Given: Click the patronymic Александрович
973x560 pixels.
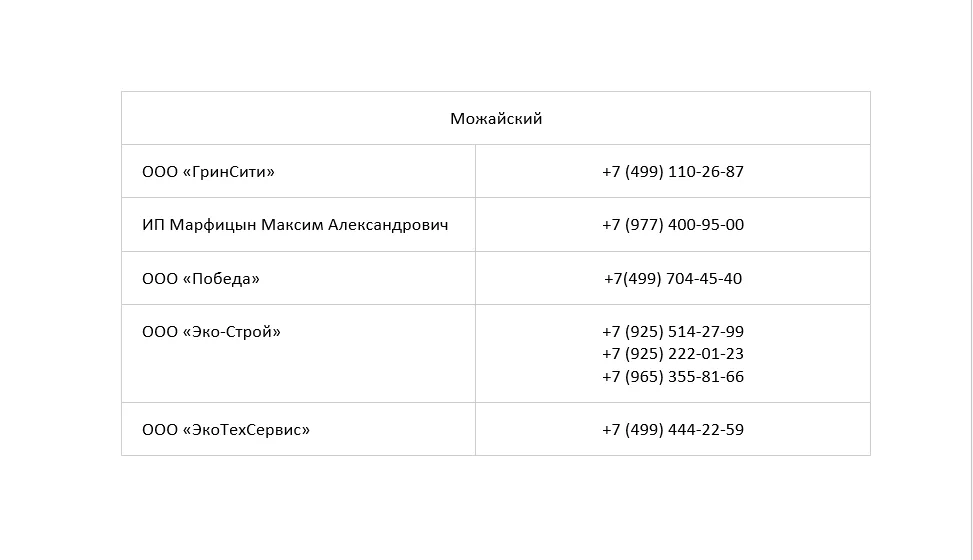Looking at the screenshot, I should point(388,225).
